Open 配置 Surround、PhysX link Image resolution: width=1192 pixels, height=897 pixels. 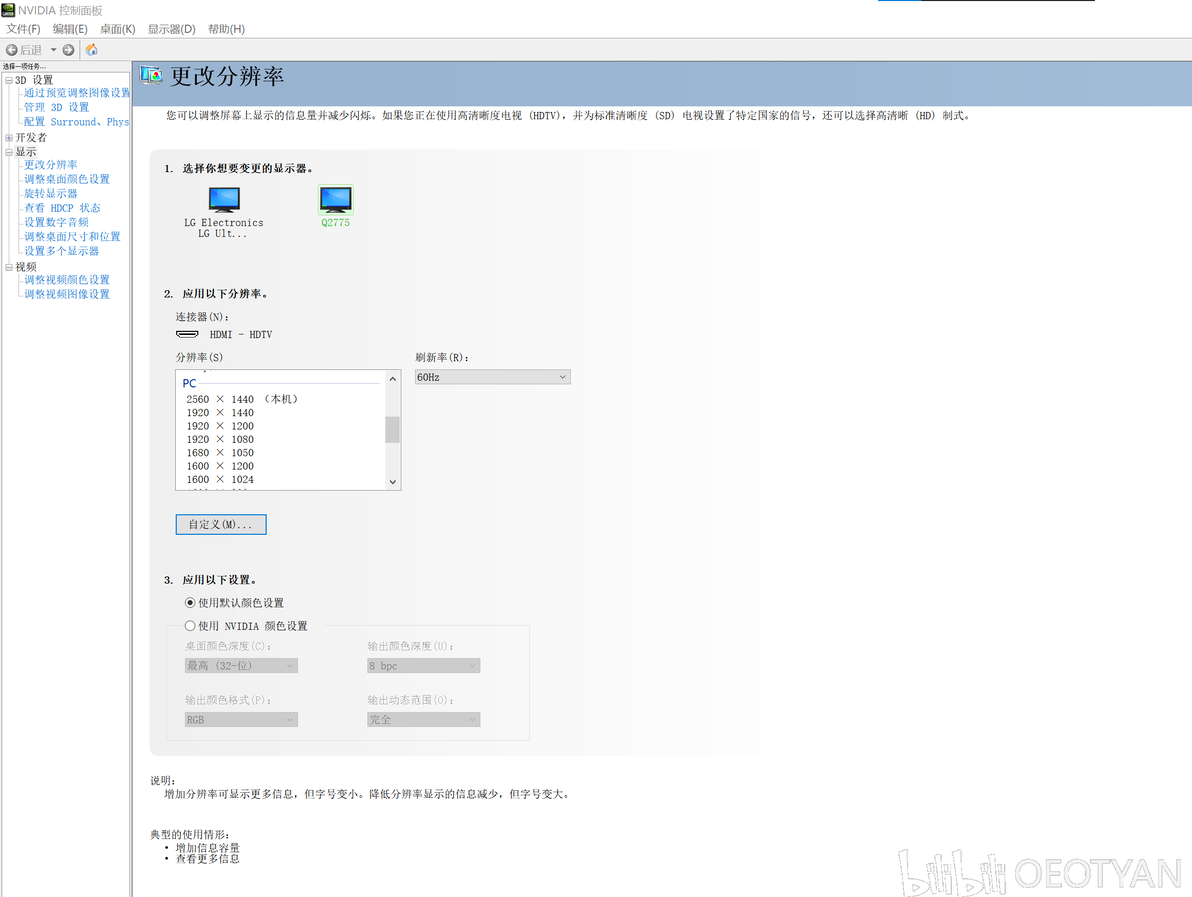(76, 122)
